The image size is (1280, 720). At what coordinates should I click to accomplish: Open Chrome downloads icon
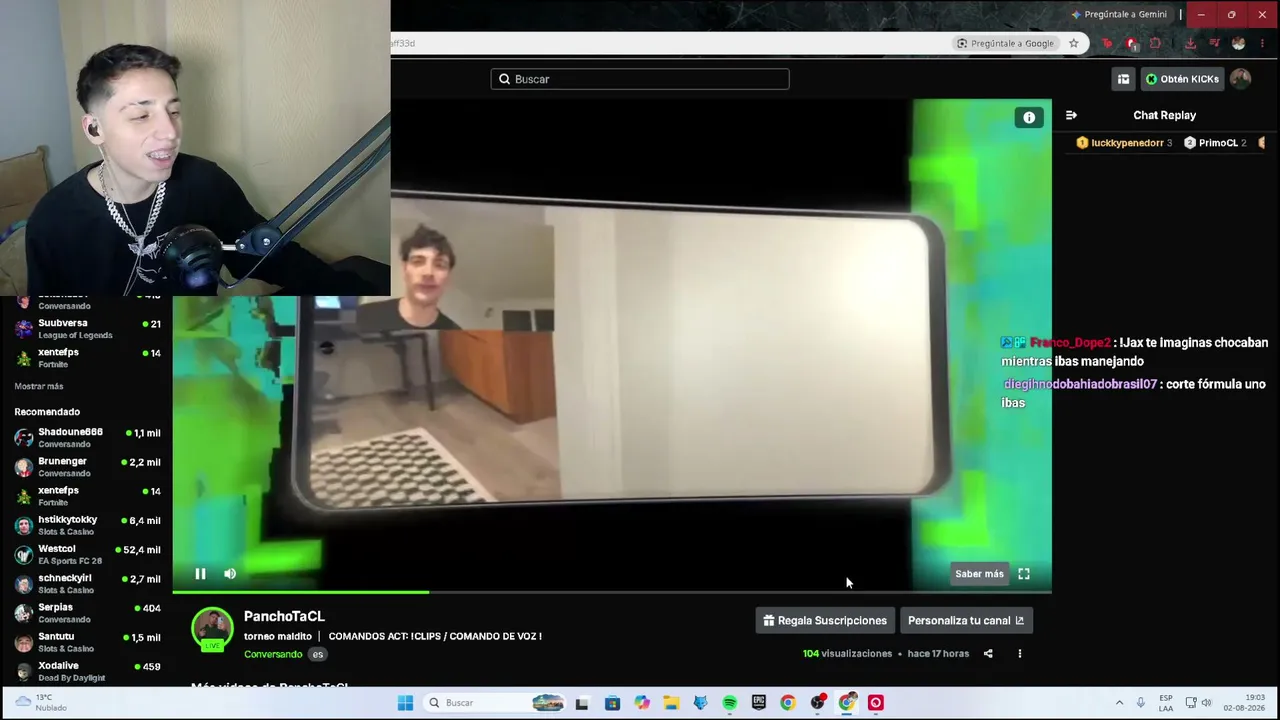(1190, 43)
